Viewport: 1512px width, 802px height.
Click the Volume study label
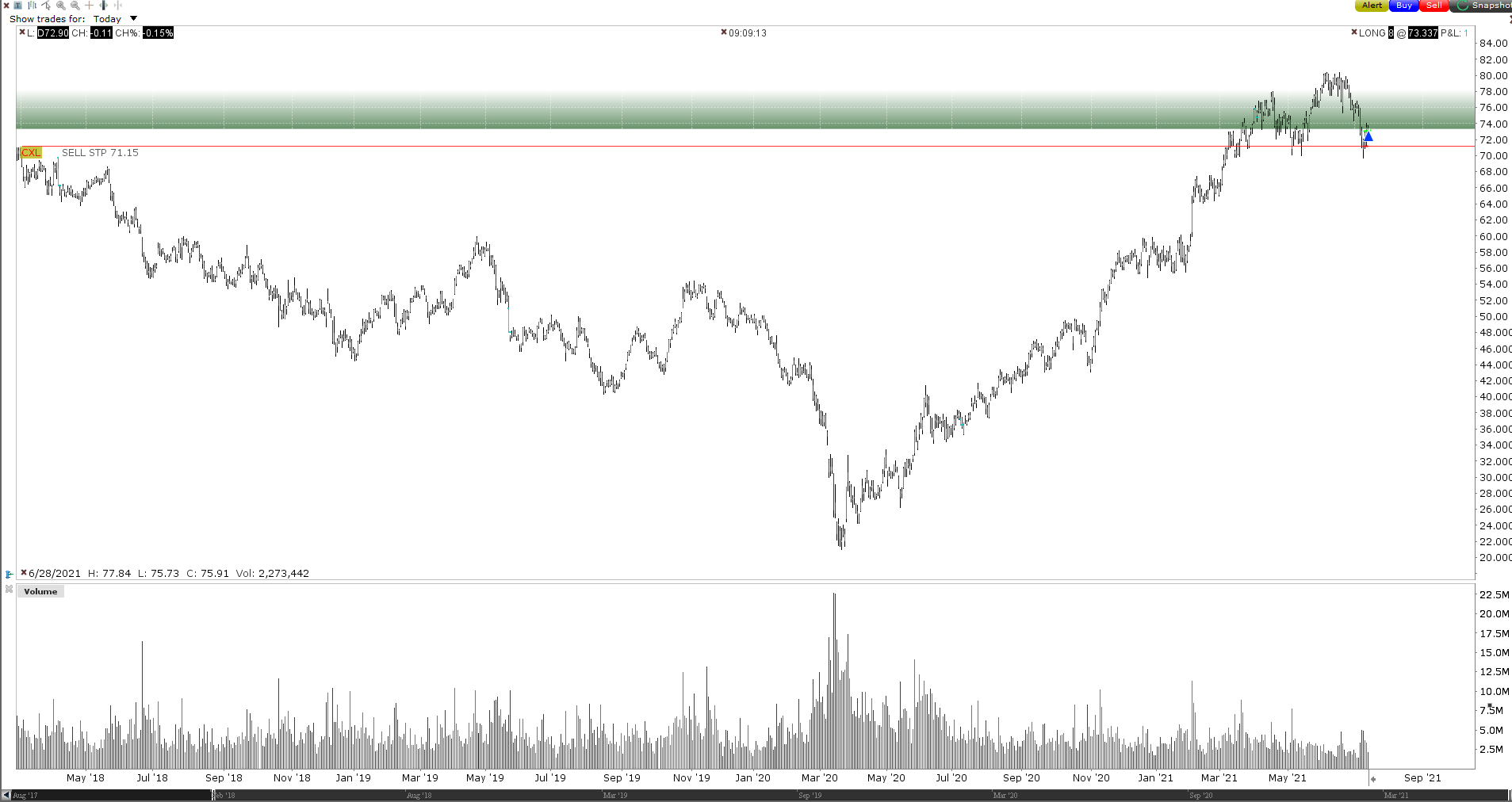40,591
